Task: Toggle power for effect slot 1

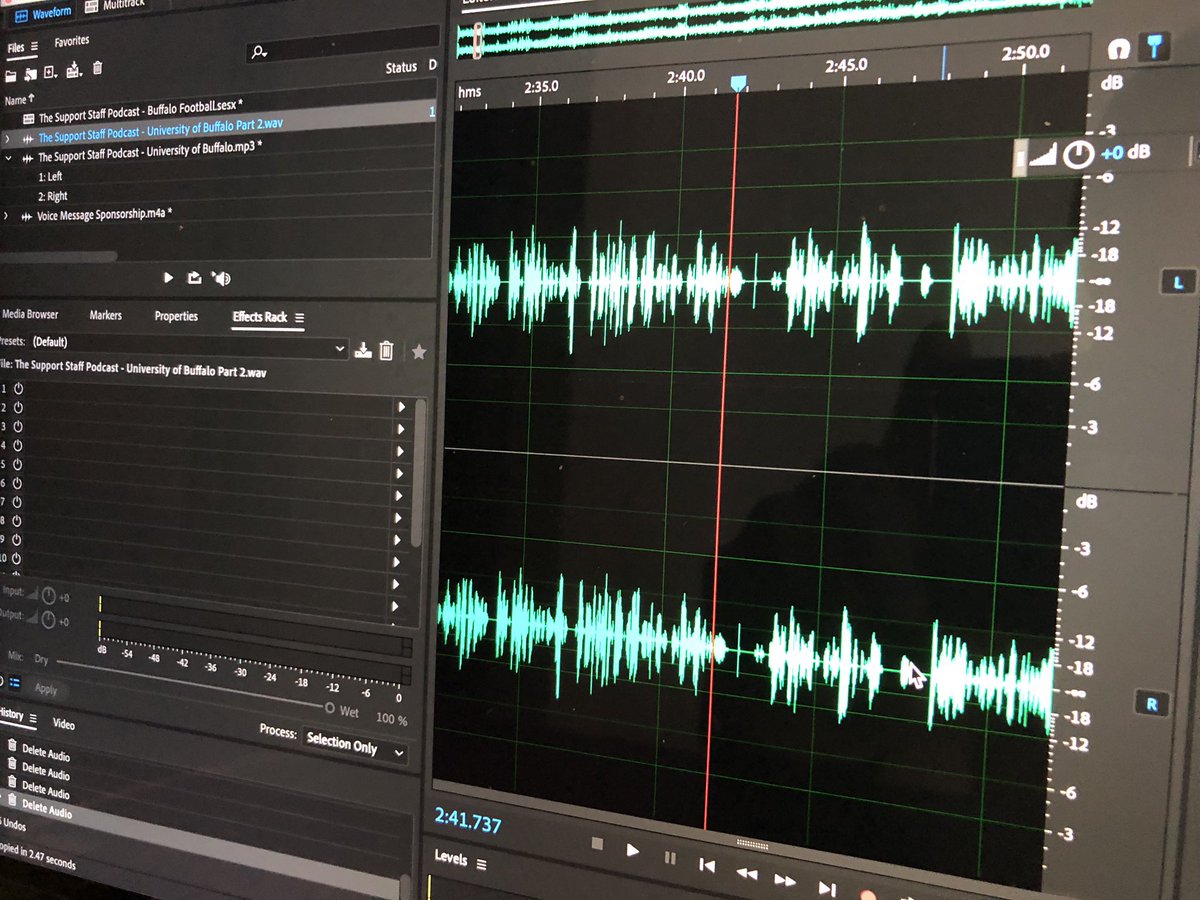Action: point(18,389)
